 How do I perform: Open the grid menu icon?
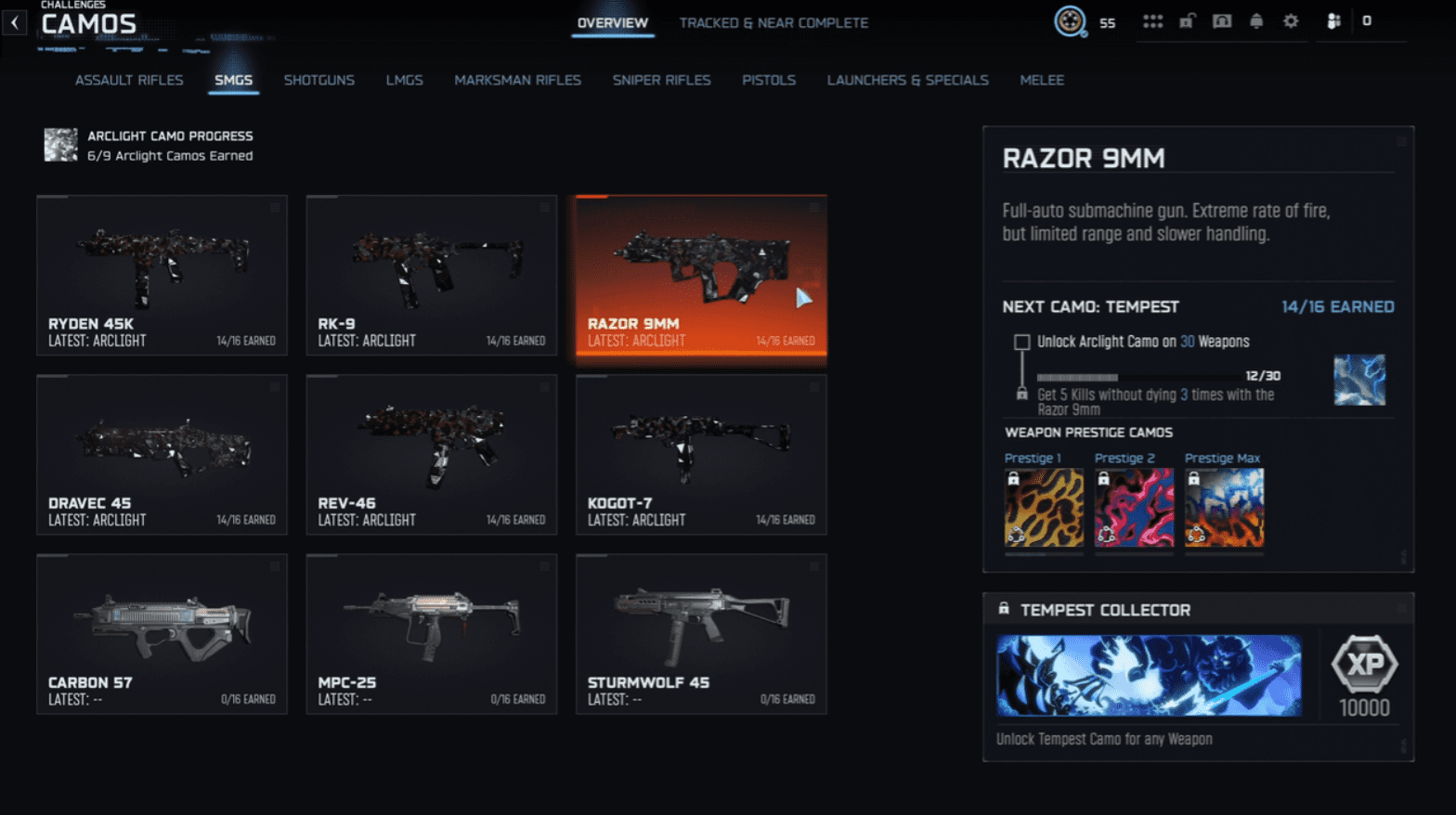pos(1152,21)
